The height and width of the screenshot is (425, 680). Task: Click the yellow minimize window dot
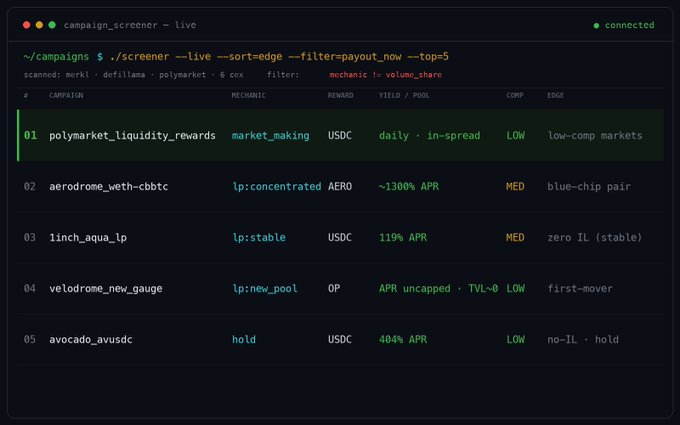(39, 25)
